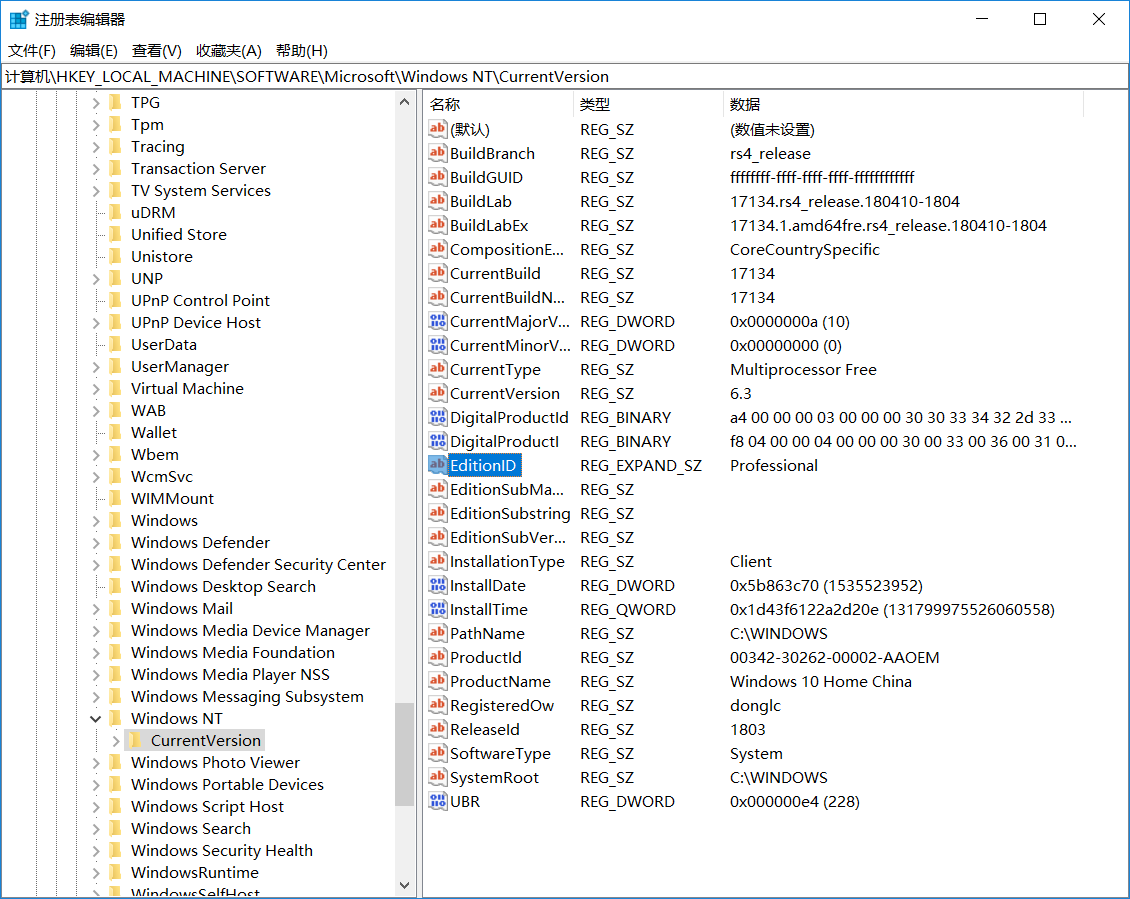Expand the UPnP Device Host key
1130x899 pixels.
click(96, 323)
